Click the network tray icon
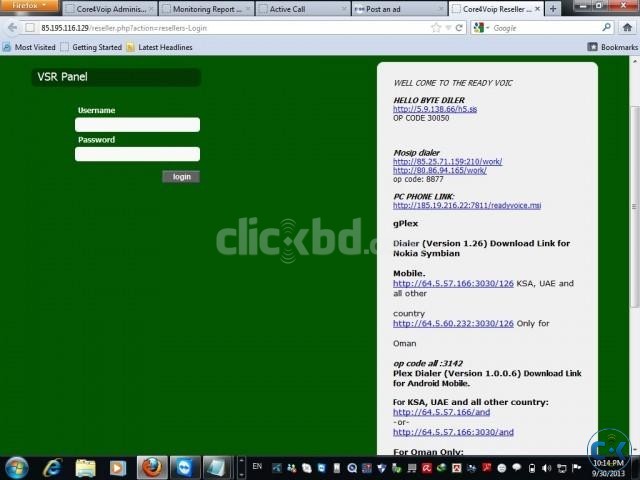Image resolution: width=640 pixels, height=480 pixels. (x=562, y=468)
